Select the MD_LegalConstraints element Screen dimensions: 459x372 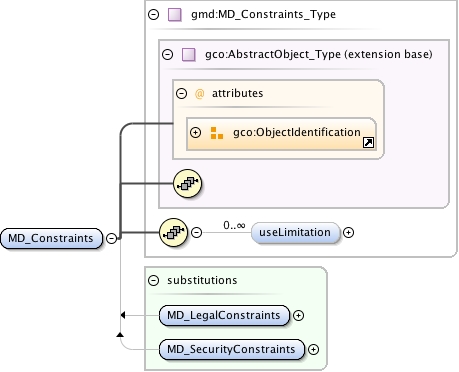point(224,315)
